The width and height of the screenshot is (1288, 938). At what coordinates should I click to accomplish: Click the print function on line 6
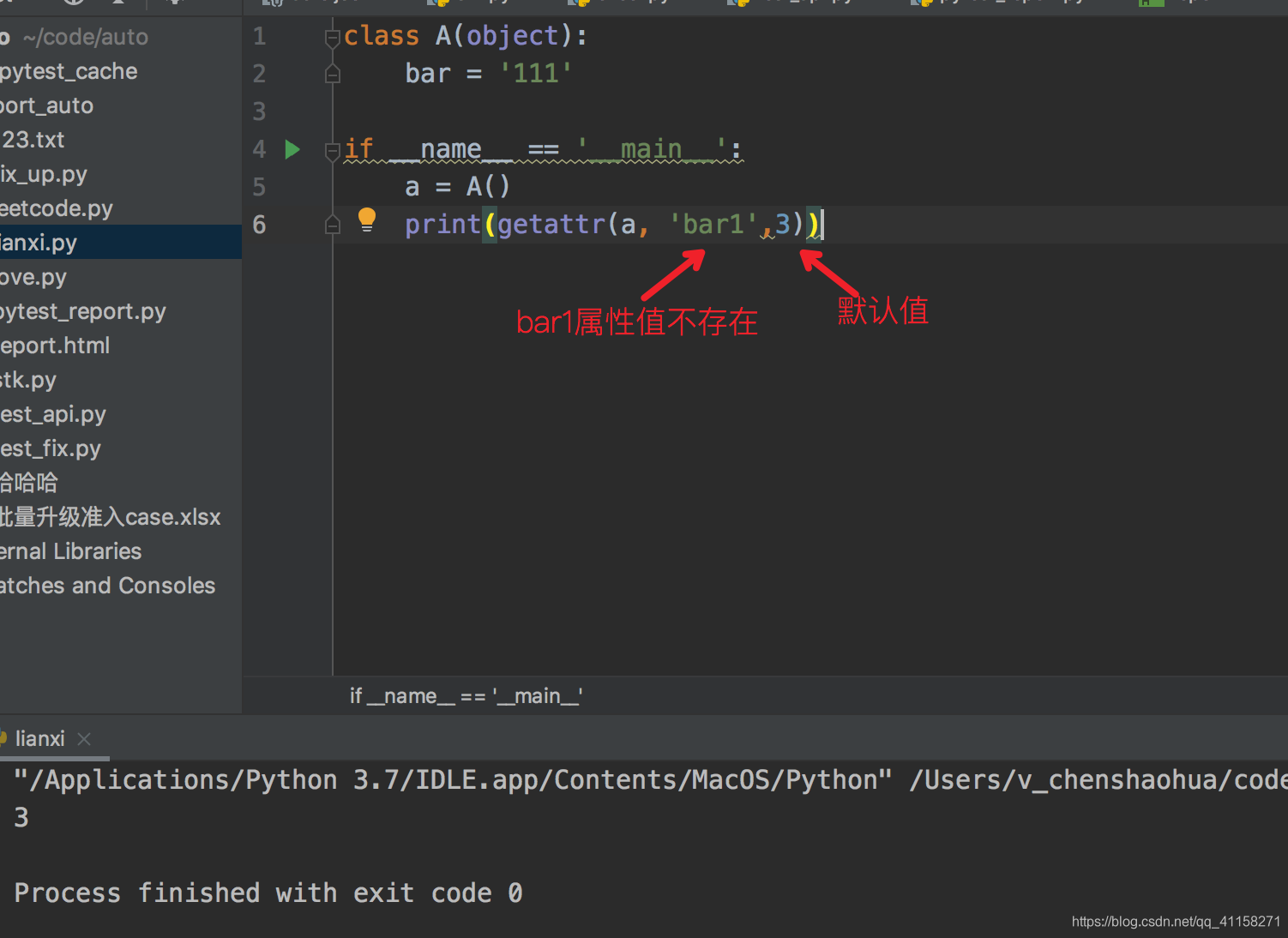point(442,225)
